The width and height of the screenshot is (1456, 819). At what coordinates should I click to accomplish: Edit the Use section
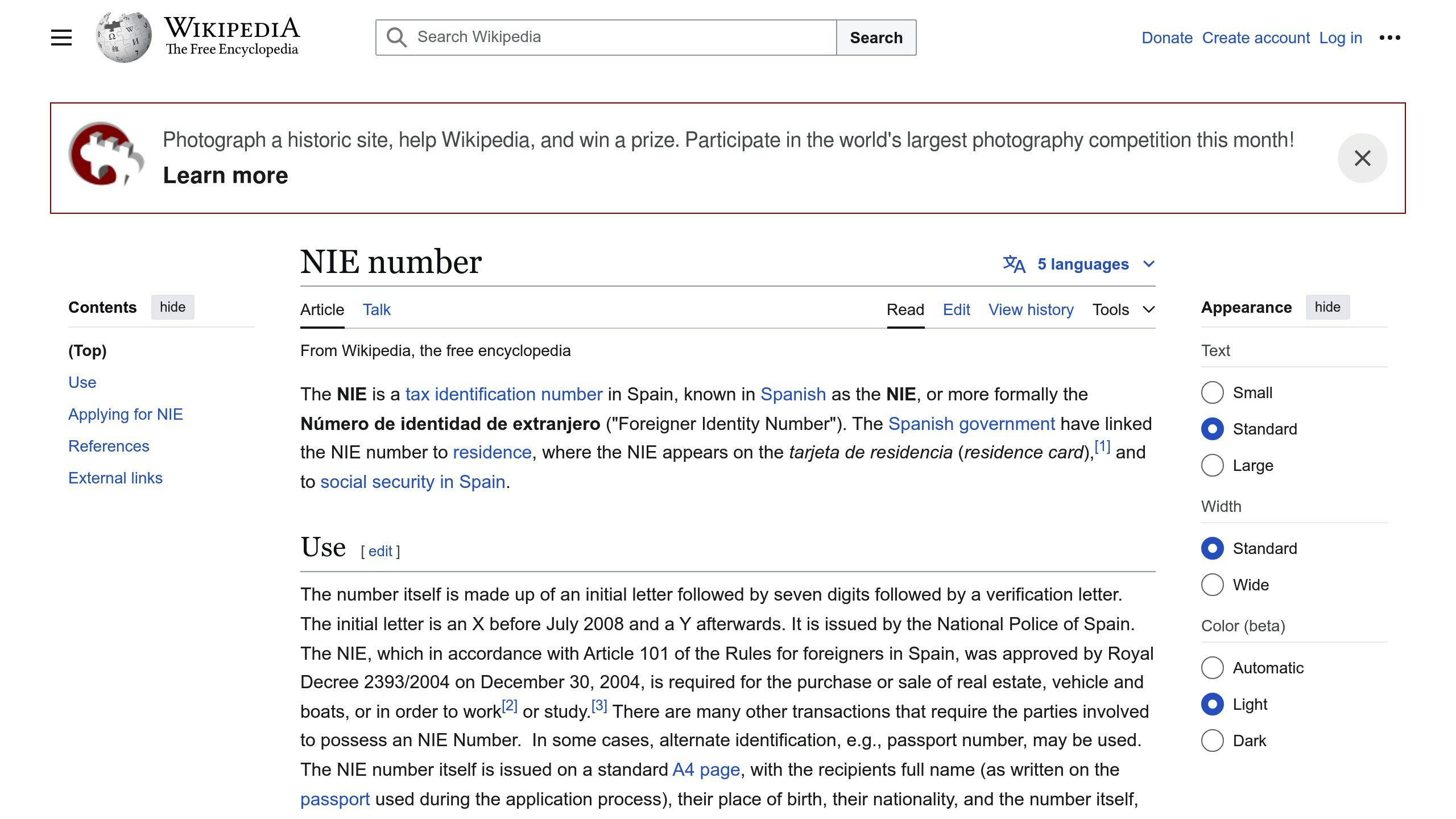[x=380, y=551]
